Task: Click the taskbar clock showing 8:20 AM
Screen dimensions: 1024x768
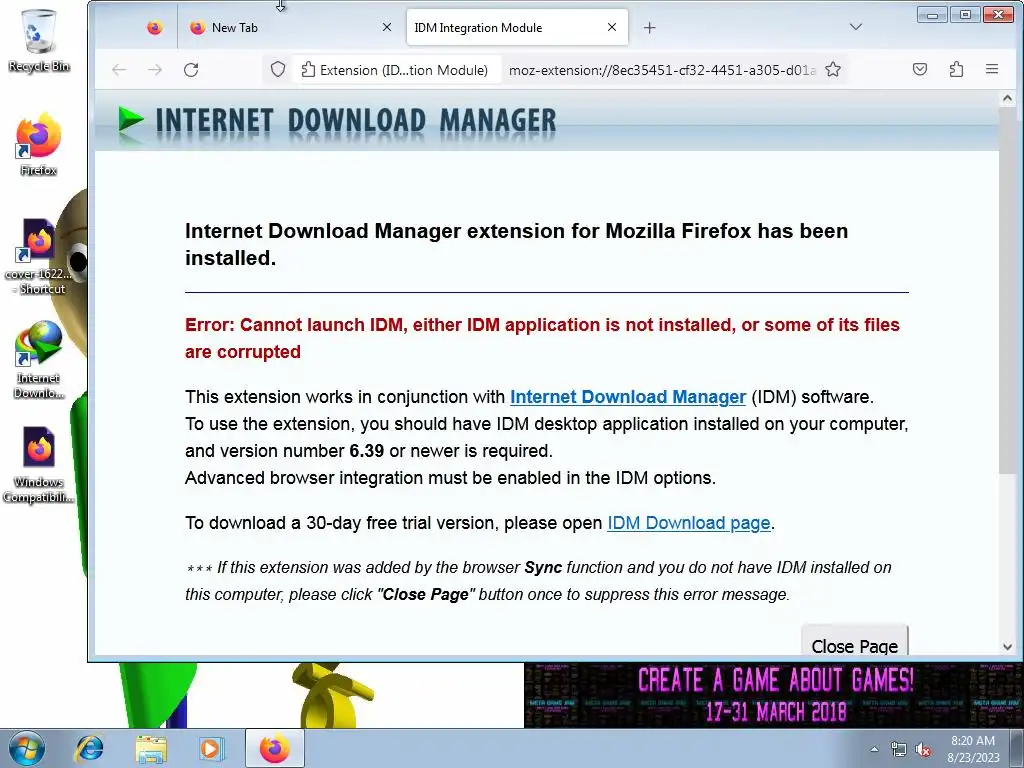Action: [x=973, y=749]
